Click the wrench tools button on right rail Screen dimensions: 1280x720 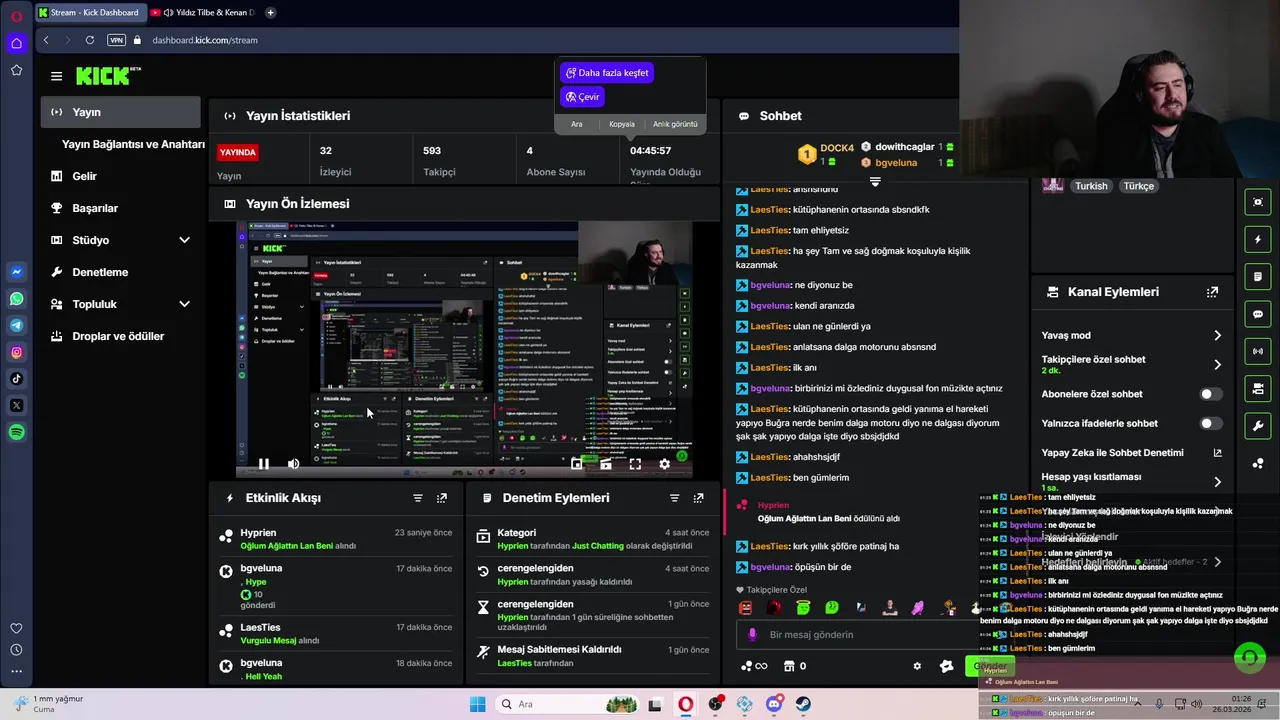1258,425
